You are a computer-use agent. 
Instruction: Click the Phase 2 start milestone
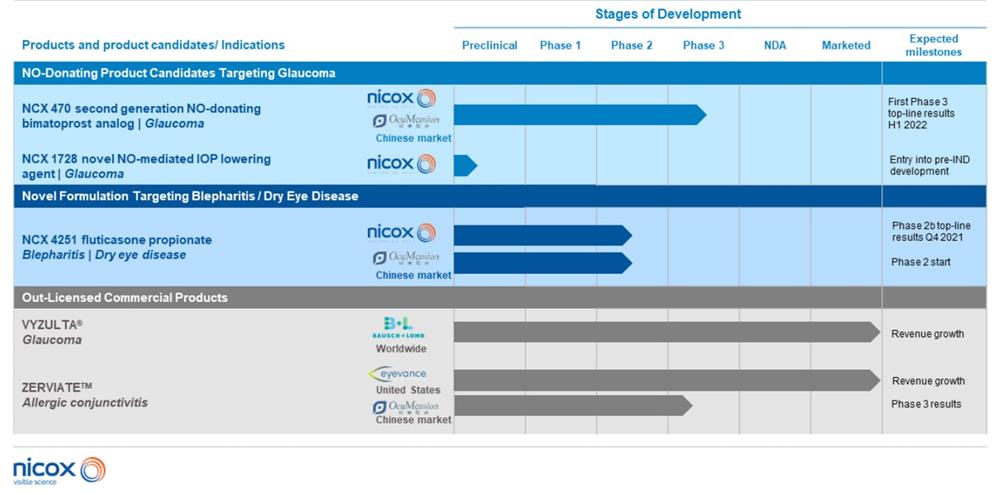point(921,262)
